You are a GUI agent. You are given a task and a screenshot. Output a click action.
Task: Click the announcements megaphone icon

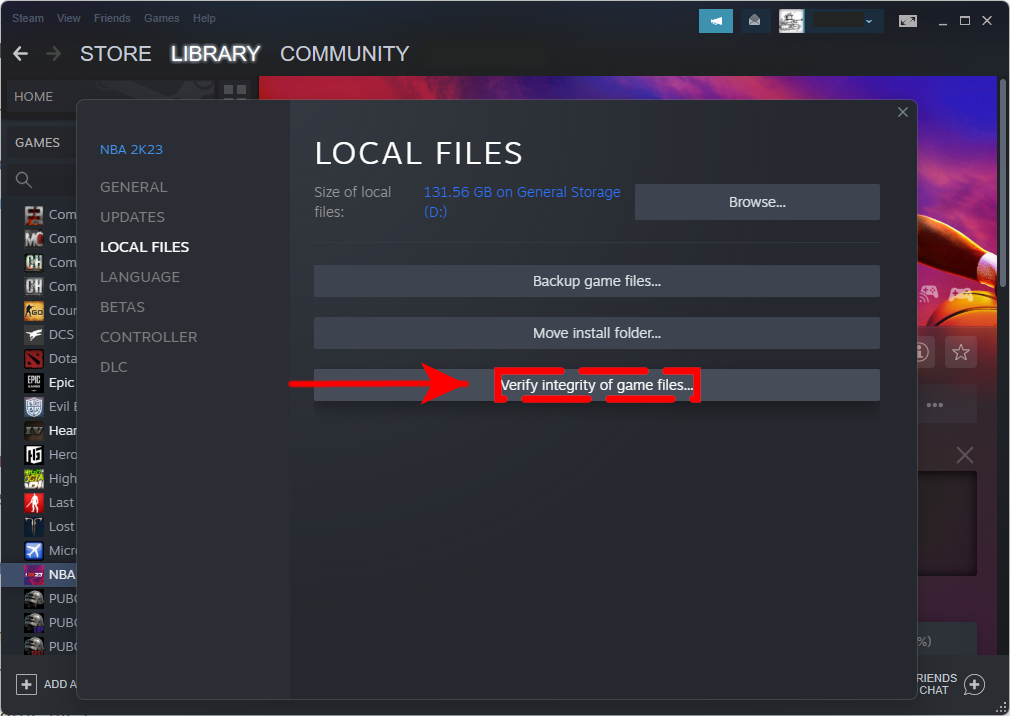click(x=716, y=21)
